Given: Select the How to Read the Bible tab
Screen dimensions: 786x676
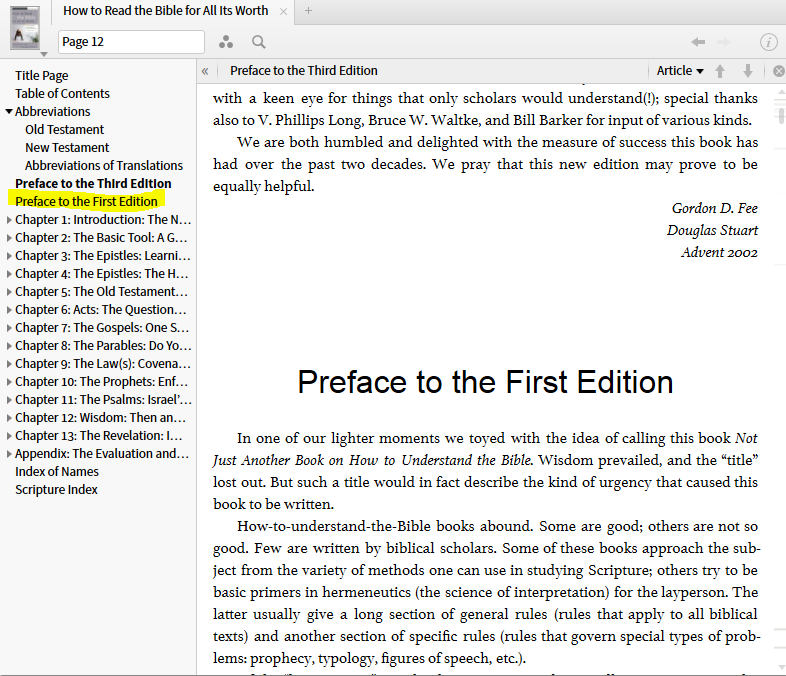Looking at the screenshot, I should (x=165, y=11).
